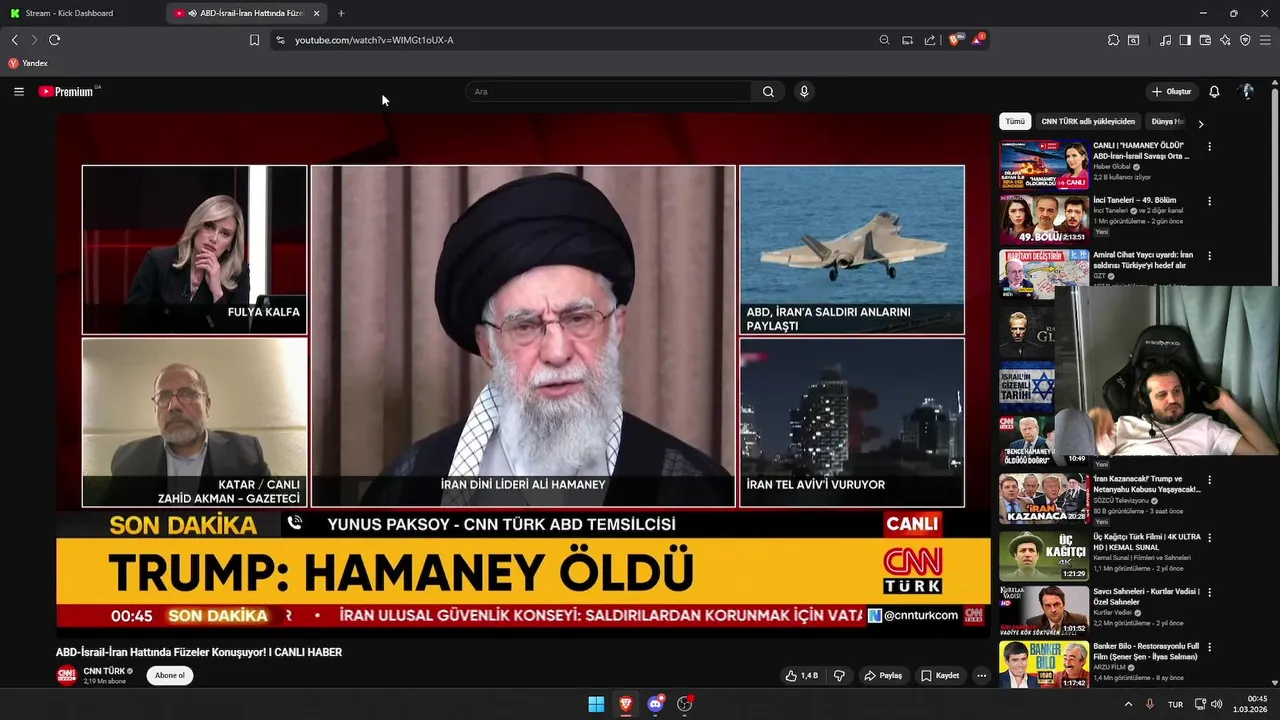1280x720 pixels.
Task: Toggle the taskbar microphone tray icon
Action: click(1149, 704)
